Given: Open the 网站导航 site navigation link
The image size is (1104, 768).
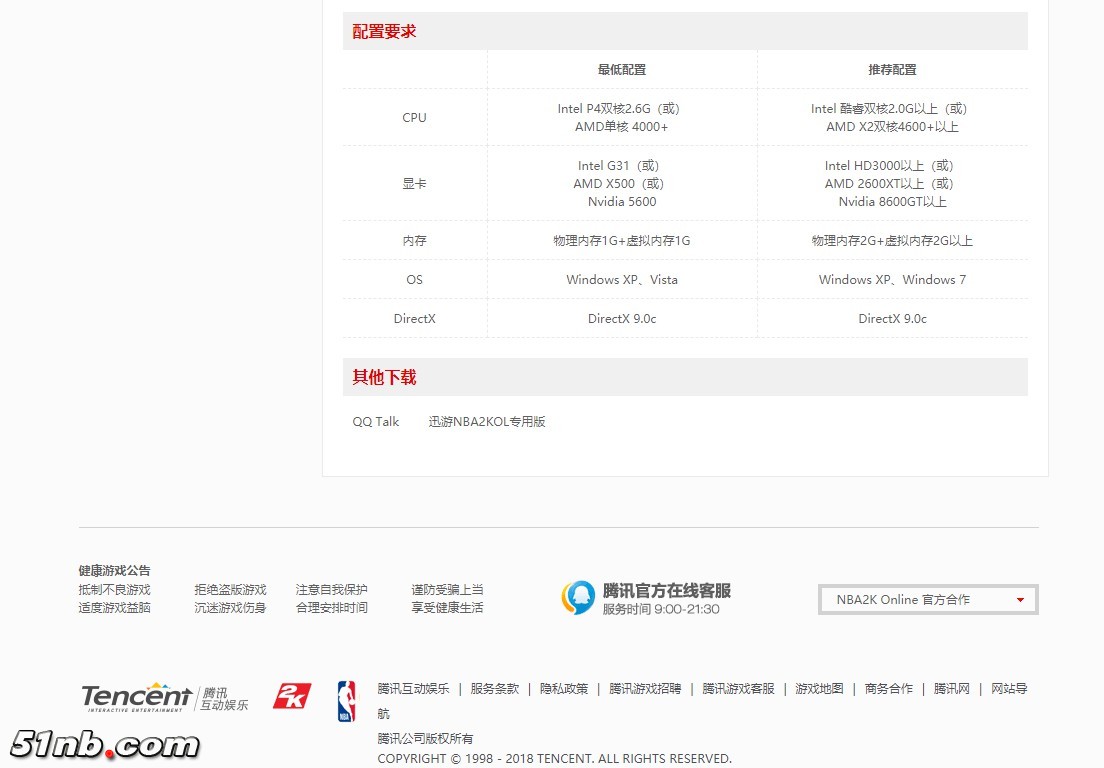Looking at the screenshot, I should point(1008,689).
